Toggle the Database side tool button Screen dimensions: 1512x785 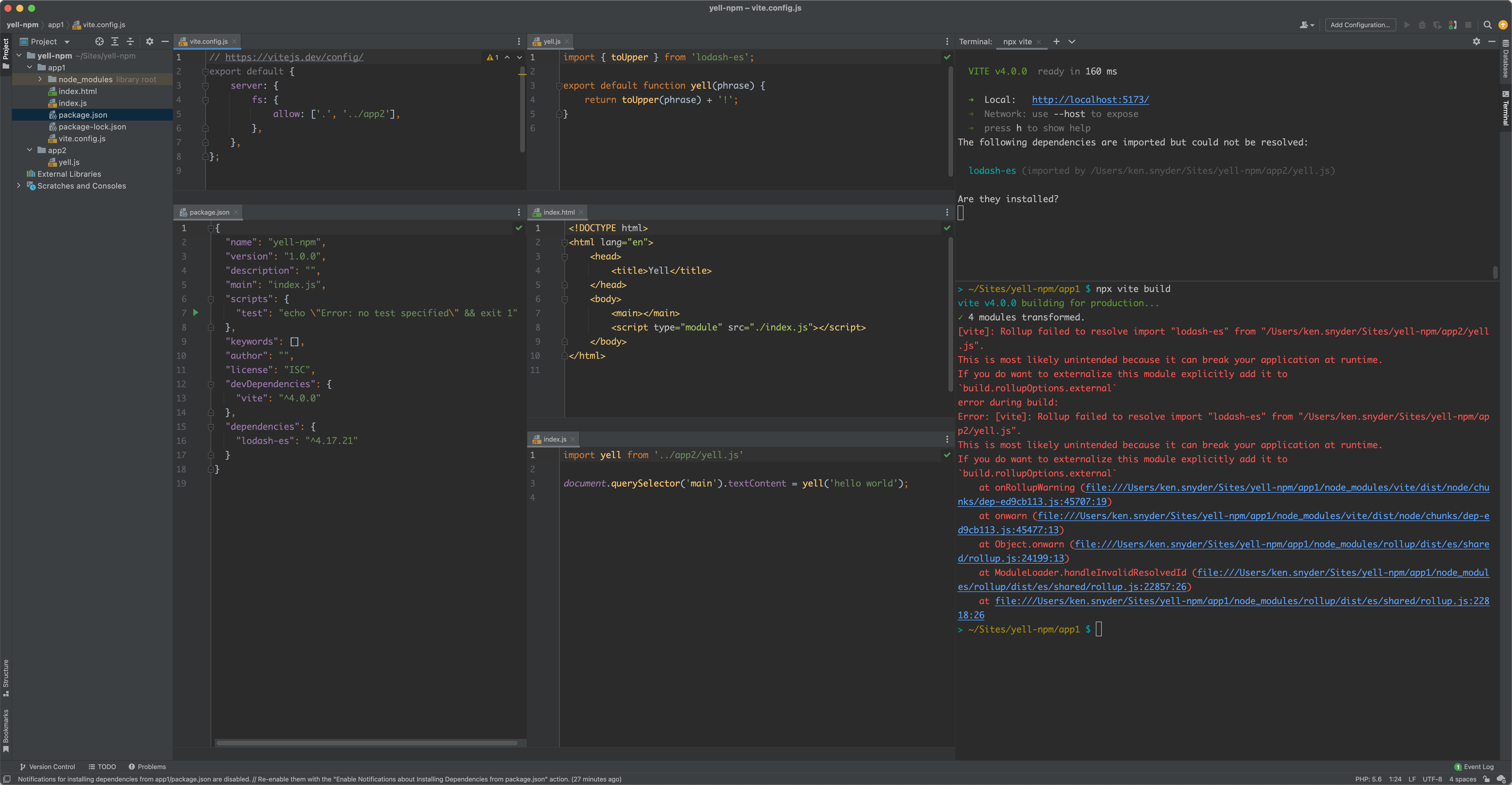[x=1506, y=59]
